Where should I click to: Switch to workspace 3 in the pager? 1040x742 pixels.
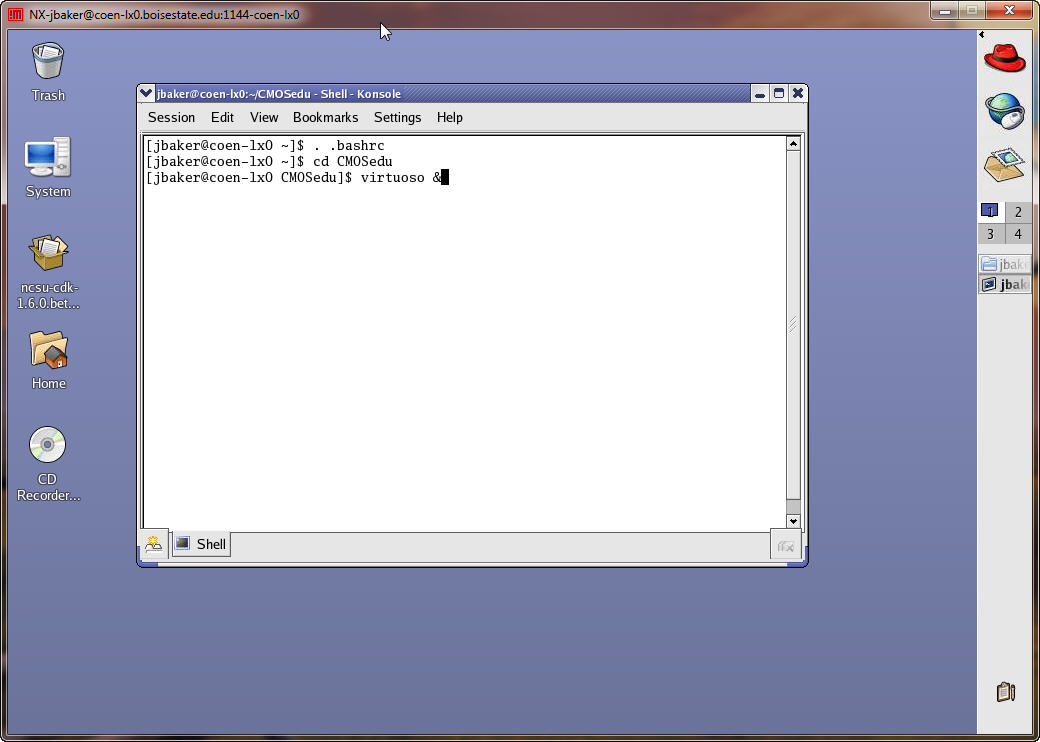990,234
